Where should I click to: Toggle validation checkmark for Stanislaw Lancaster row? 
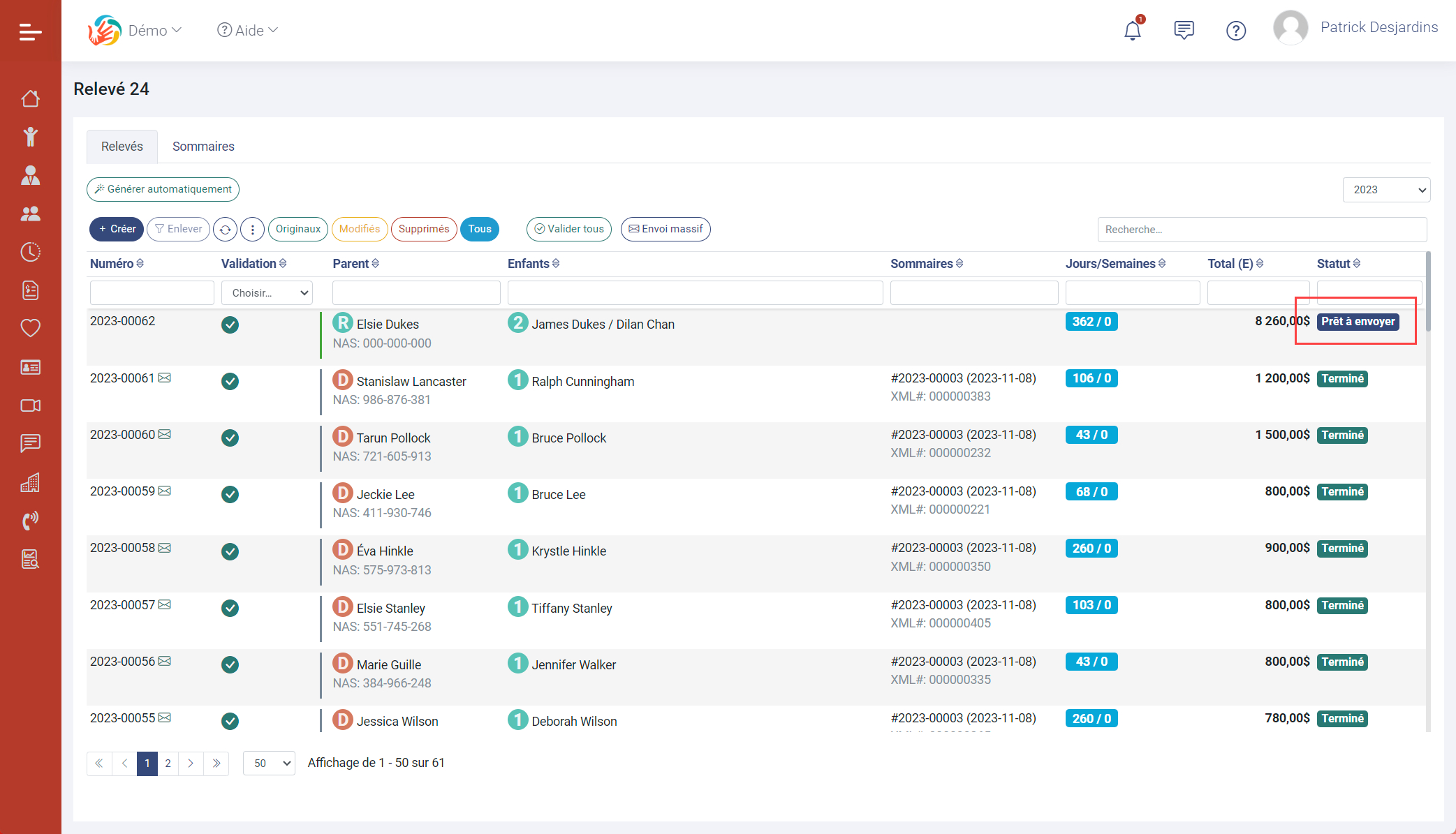pos(230,381)
